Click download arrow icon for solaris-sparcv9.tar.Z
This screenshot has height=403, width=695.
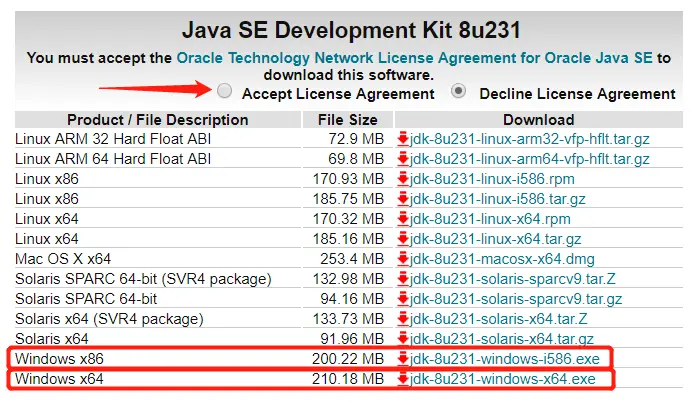coord(403,278)
